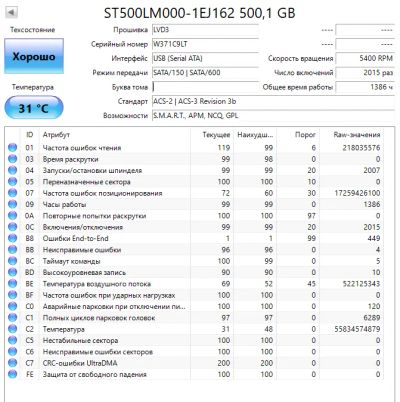Screen dimensions: 400x402
Task: Select the Включения/отключения row
Action: [x=195, y=227]
